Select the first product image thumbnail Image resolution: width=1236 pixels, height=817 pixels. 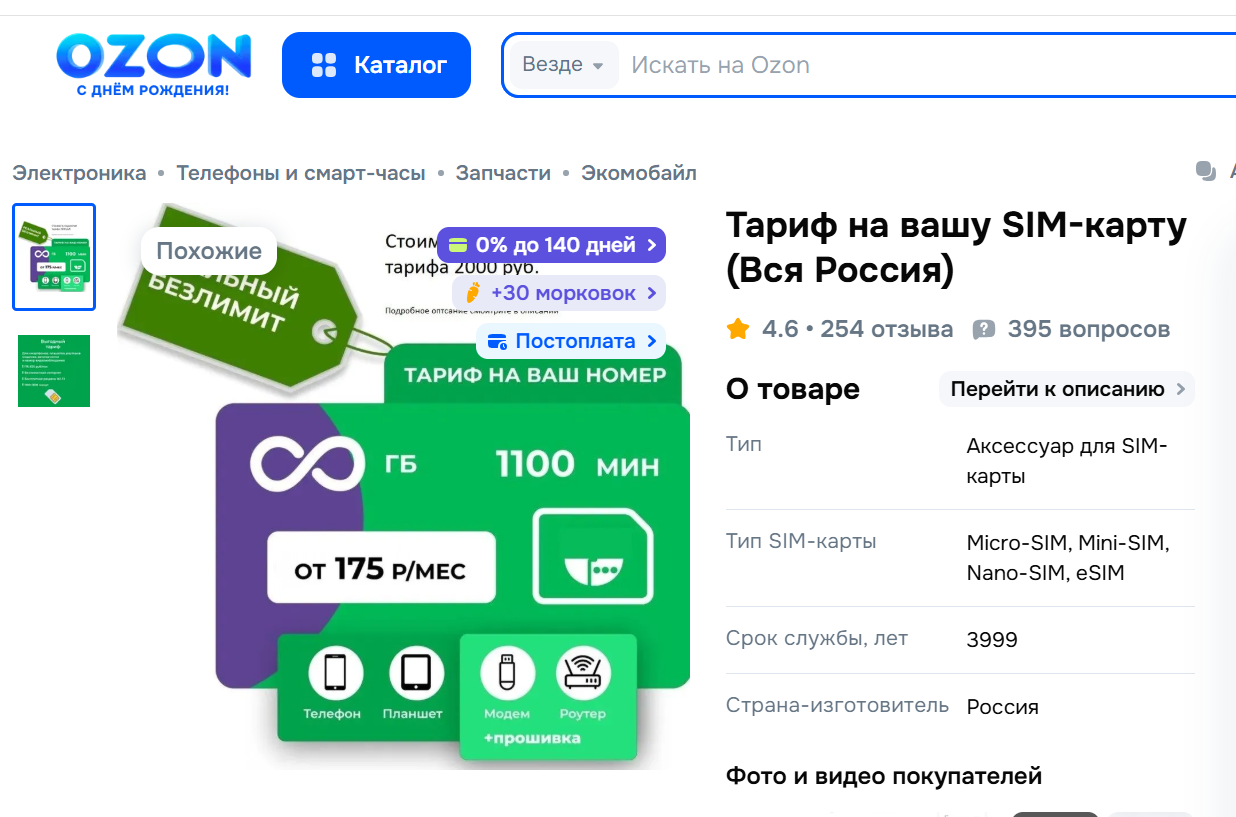coord(54,257)
